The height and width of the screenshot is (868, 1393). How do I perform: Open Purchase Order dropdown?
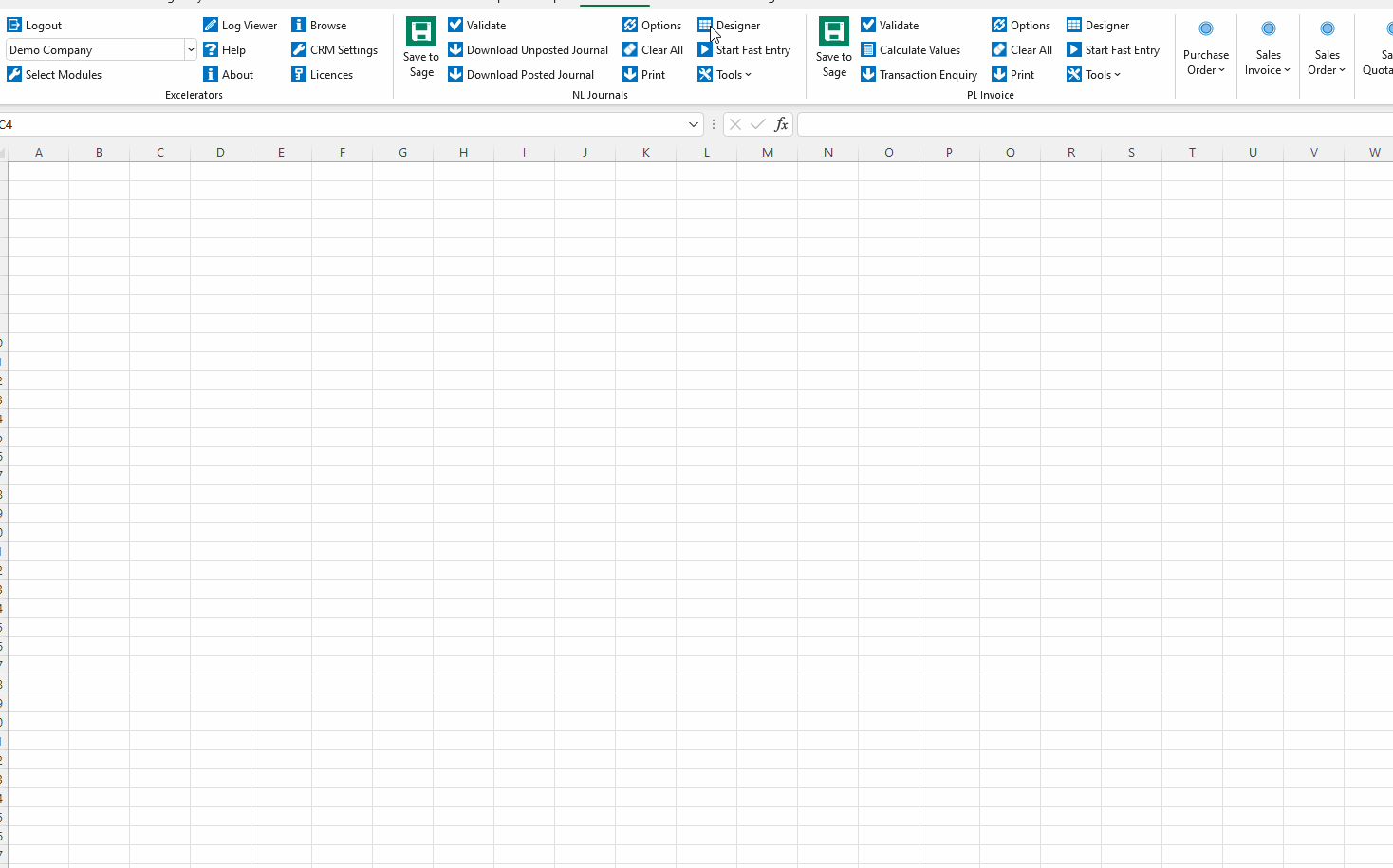click(x=1206, y=48)
